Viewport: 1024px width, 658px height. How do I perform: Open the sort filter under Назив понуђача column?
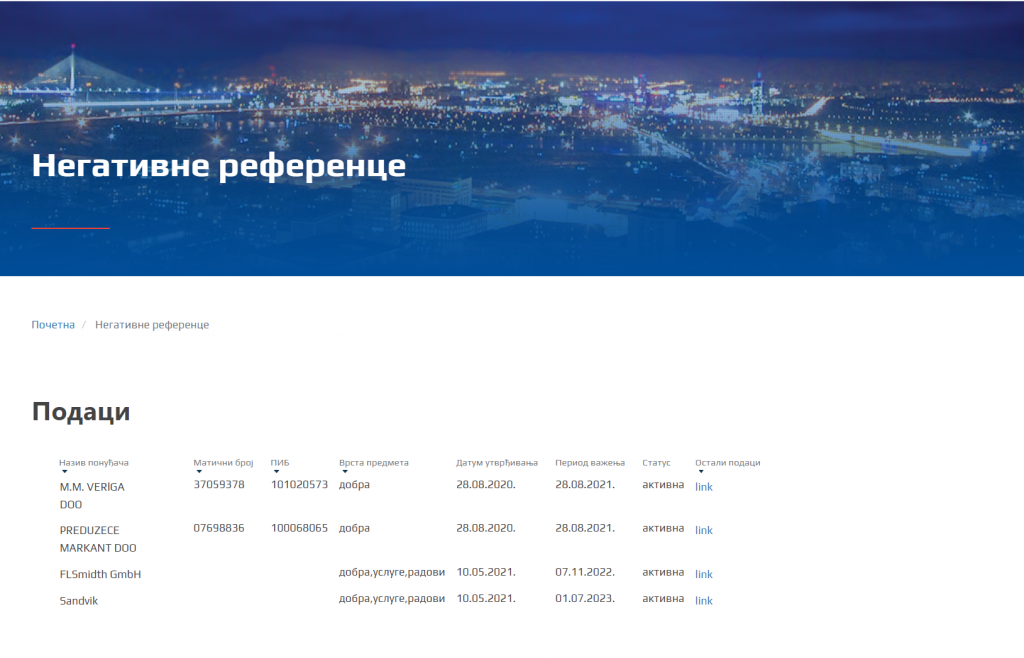pyautogui.click(x=62, y=473)
